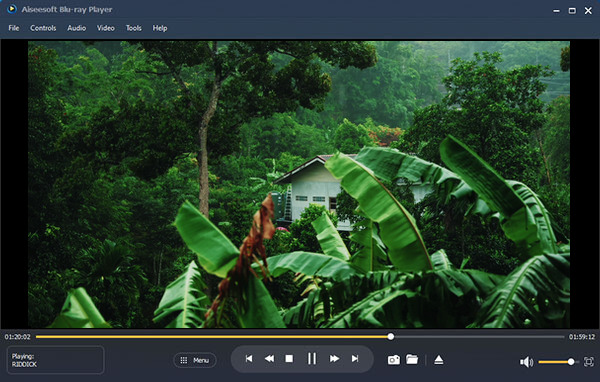Skip to next chapter

click(x=355, y=359)
